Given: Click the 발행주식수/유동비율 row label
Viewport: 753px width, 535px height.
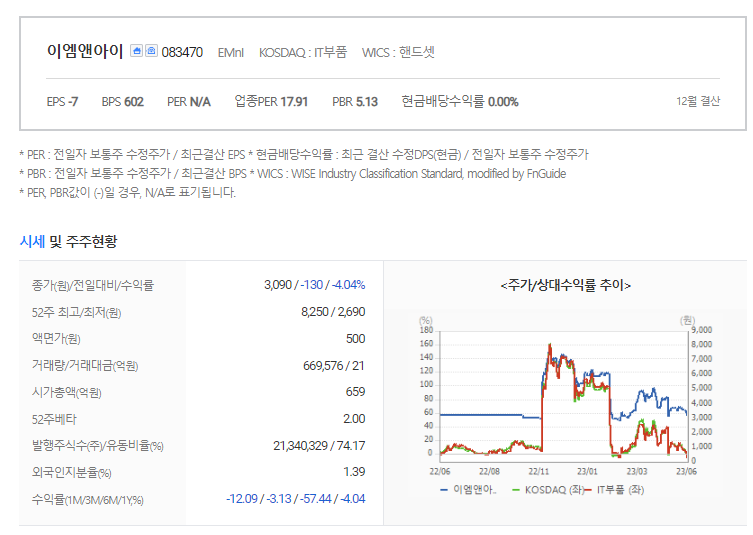Looking at the screenshot, I should pos(98,446).
